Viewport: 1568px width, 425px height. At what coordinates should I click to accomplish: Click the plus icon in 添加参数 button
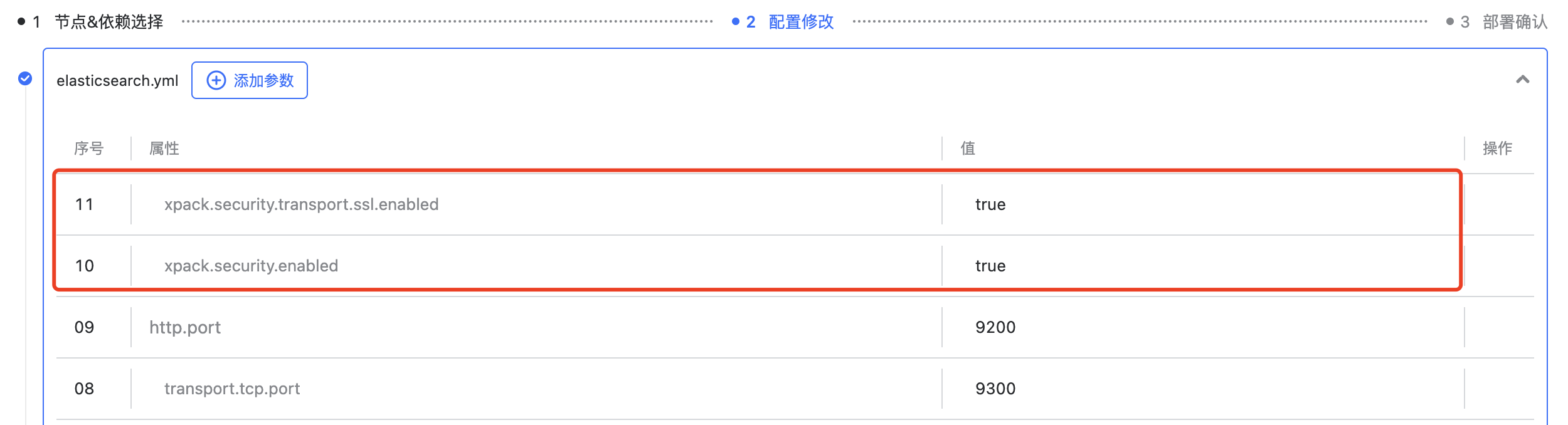click(216, 80)
